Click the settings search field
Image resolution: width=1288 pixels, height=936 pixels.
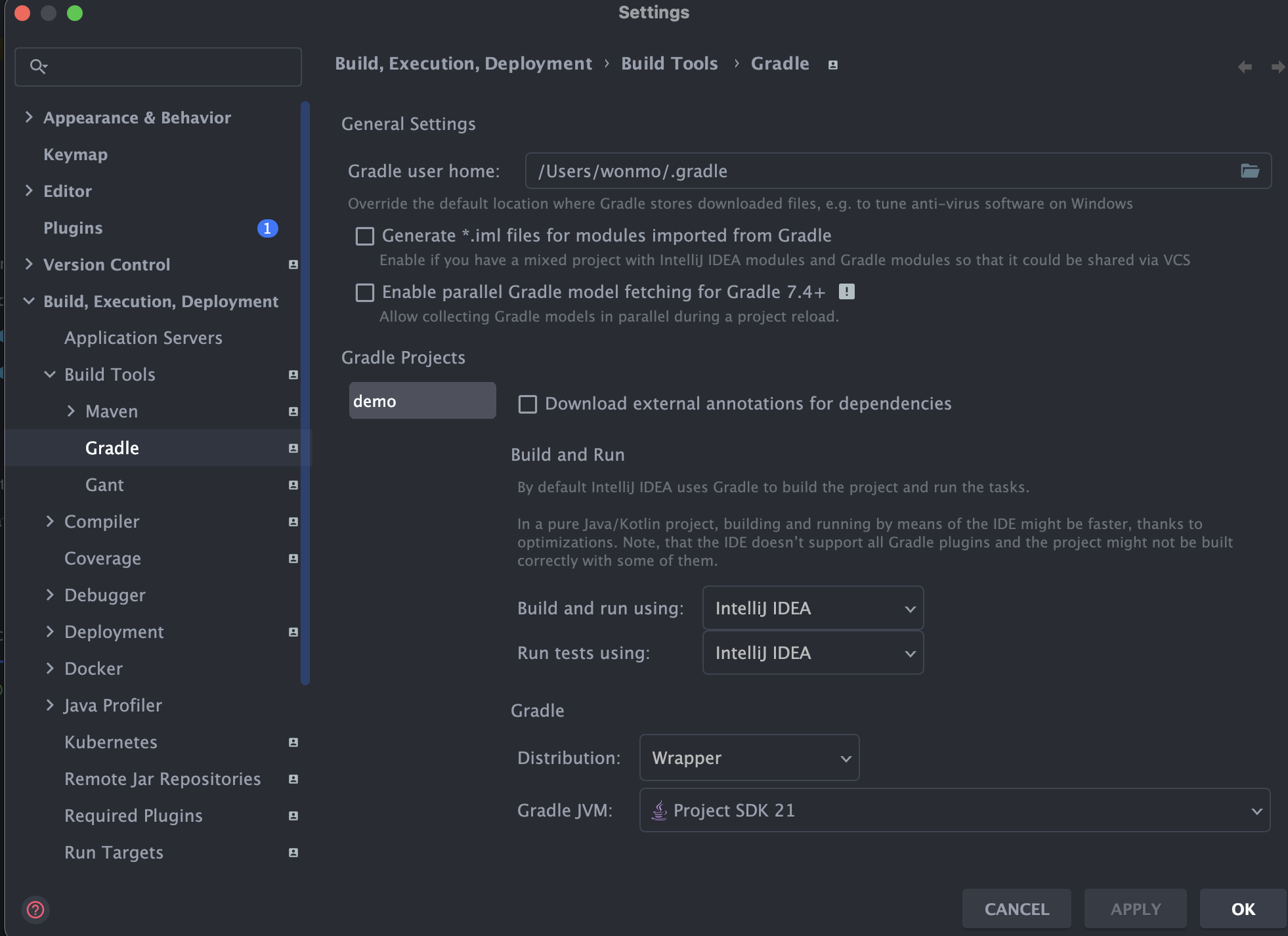pyautogui.click(x=158, y=66)
